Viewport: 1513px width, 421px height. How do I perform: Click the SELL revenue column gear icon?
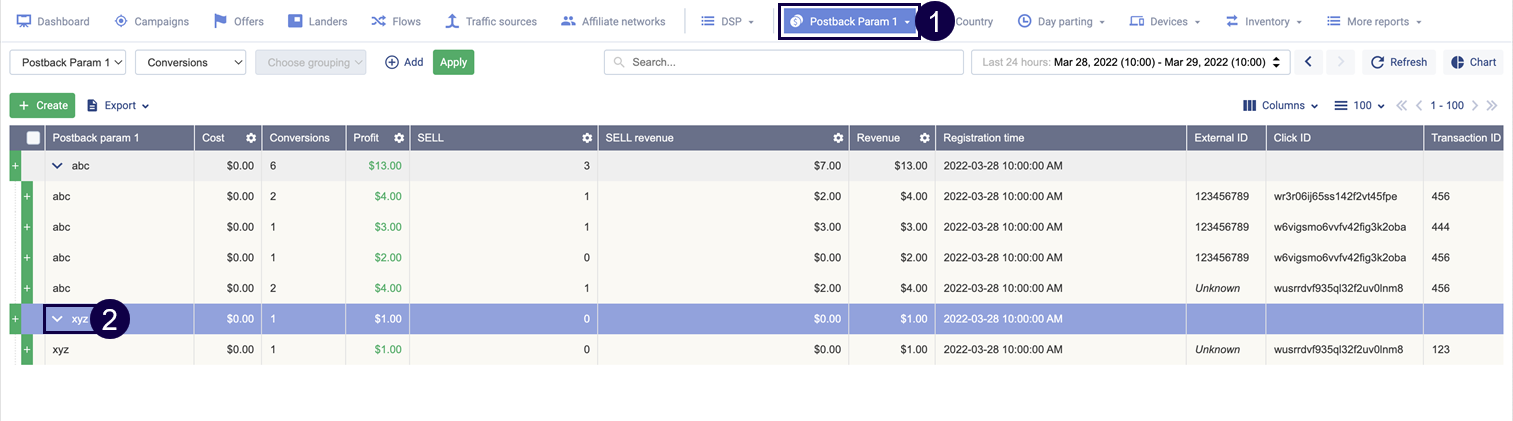click(x=838, y=138)
